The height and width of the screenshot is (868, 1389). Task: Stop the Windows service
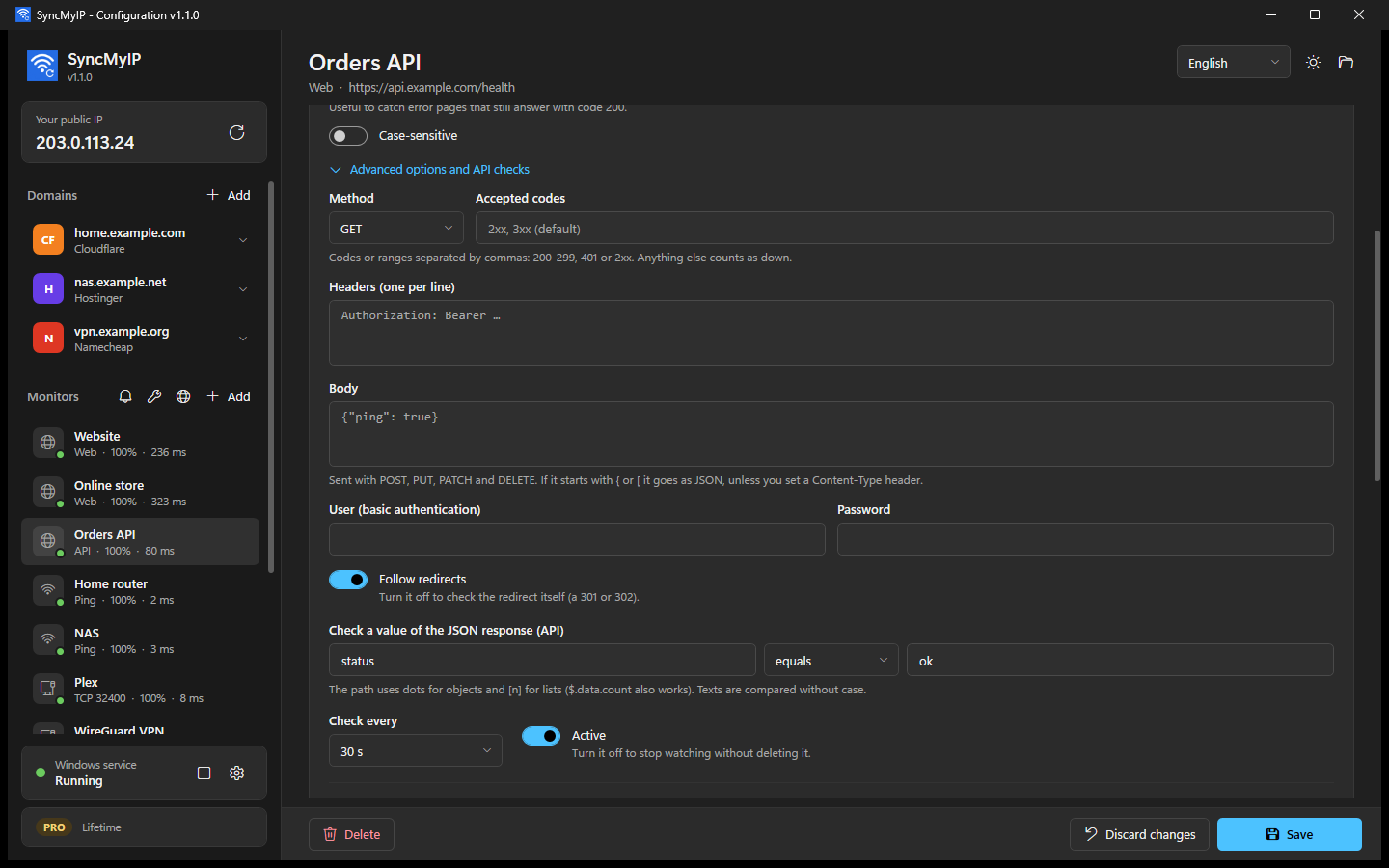pyautogui.click(x=204, y=773)
